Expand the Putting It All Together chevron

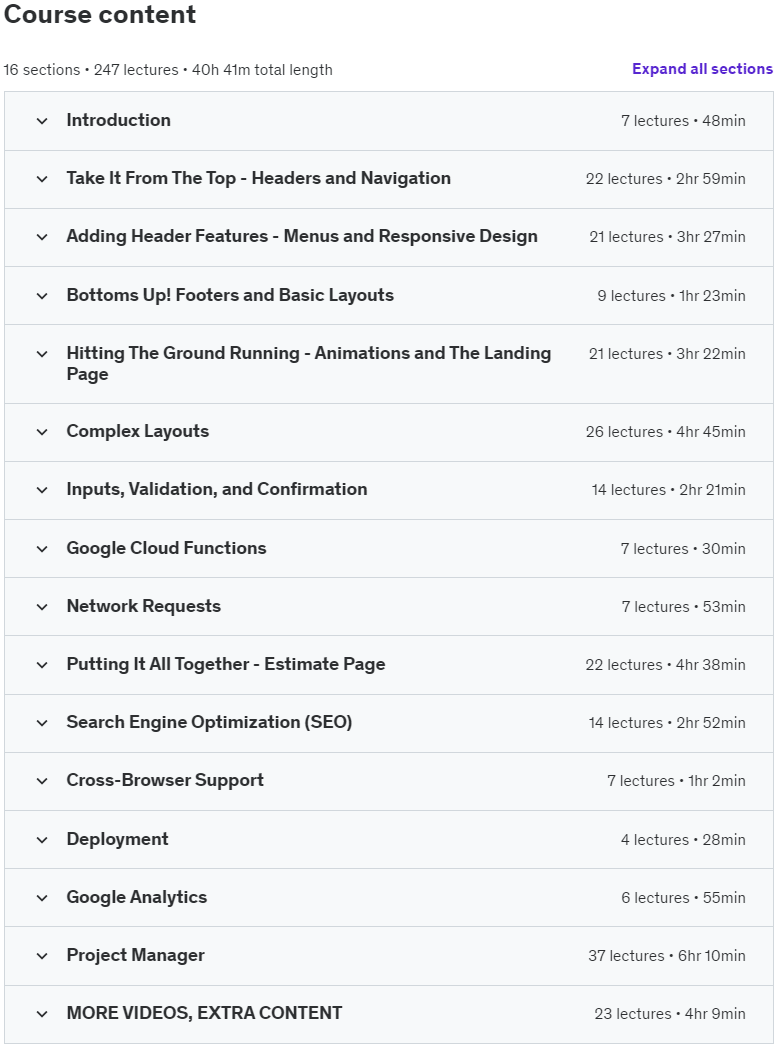point(42,665)
